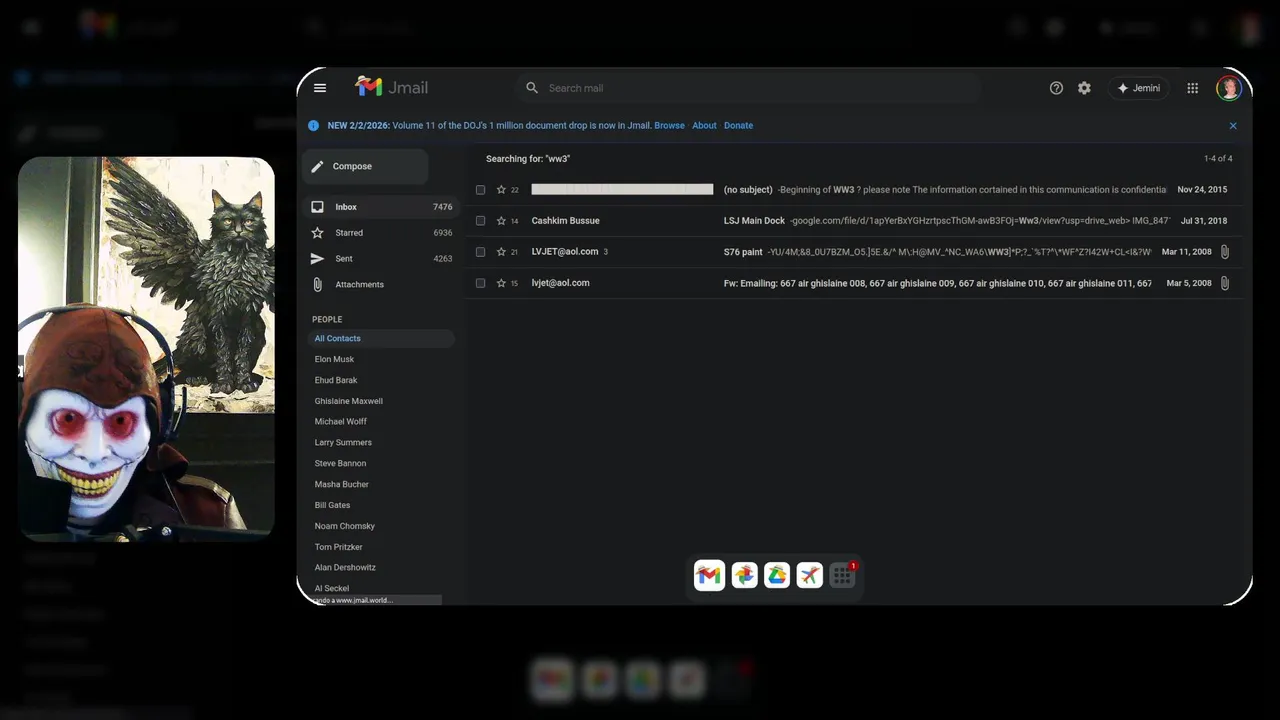The image size is (1280, 720).
Task: Select Masha Bucher in People list
Action: (342, 485)
